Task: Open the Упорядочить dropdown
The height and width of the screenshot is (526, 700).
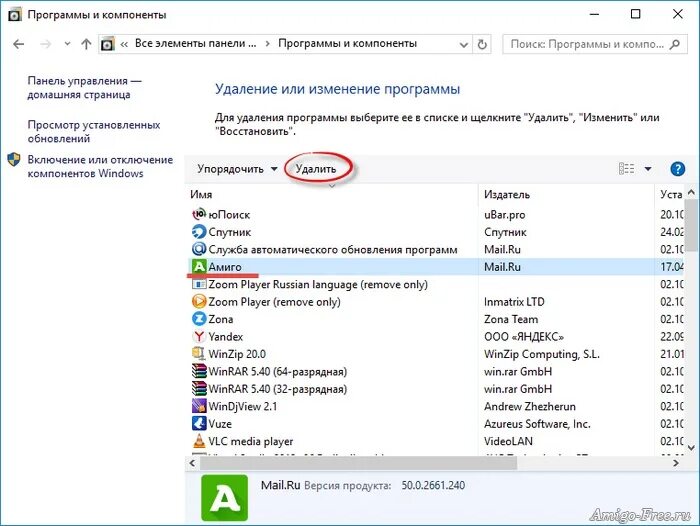Action: pos(237,169)
